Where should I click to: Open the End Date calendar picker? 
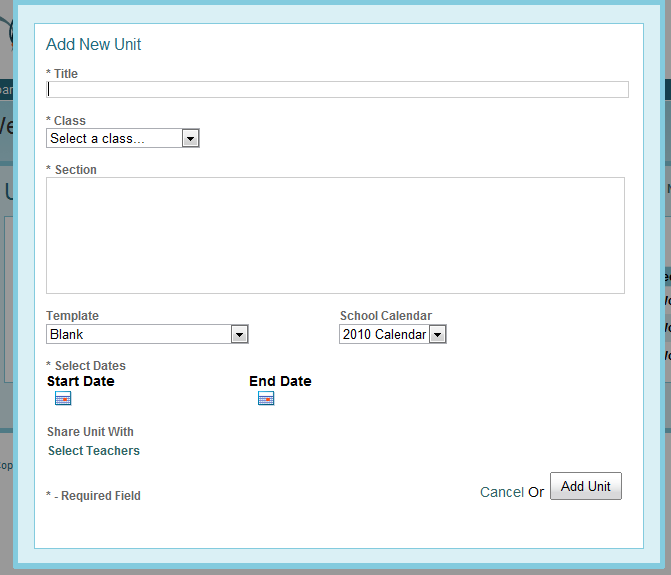pos(266,399)
